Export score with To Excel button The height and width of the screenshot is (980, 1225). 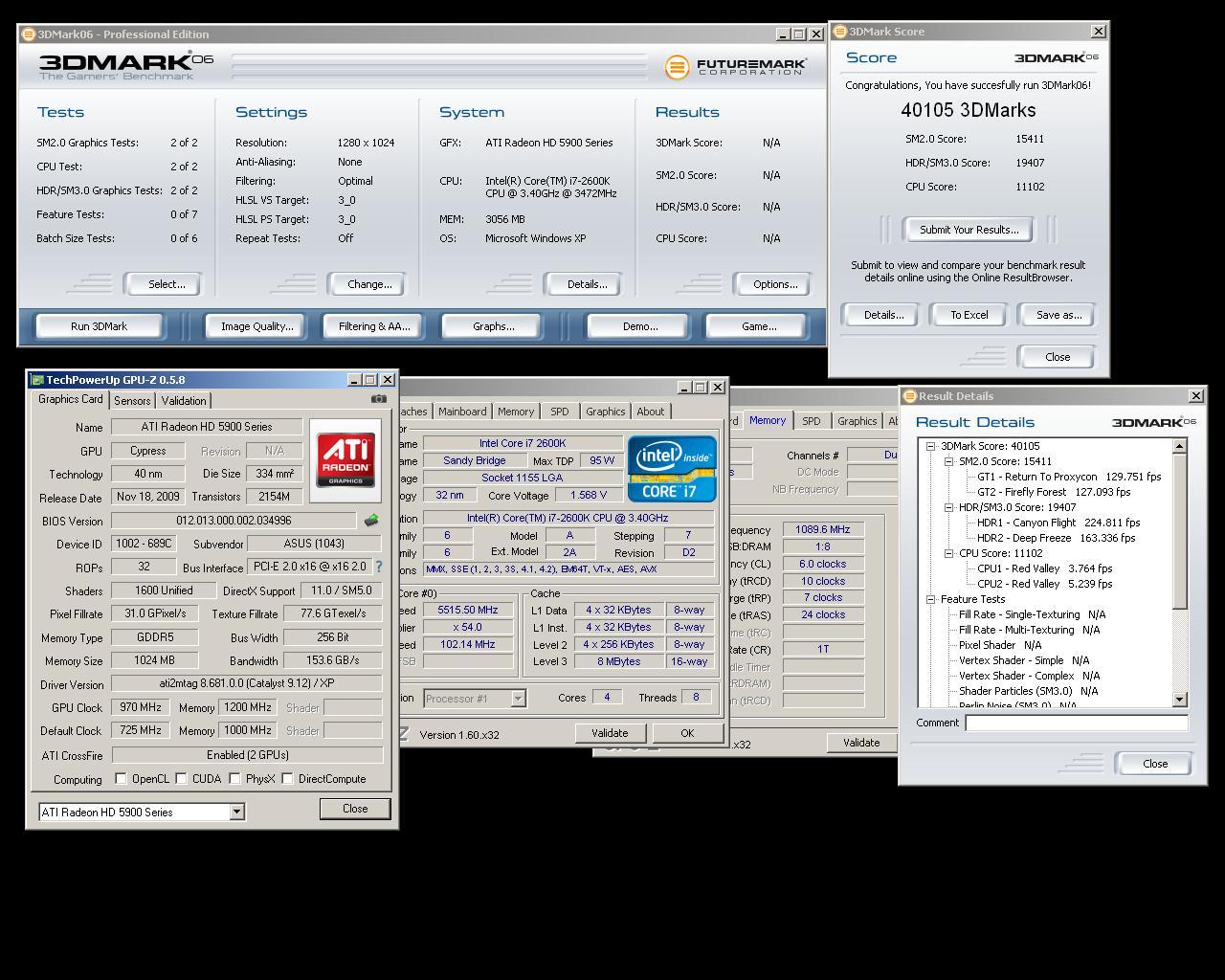(x=969, y=315)
